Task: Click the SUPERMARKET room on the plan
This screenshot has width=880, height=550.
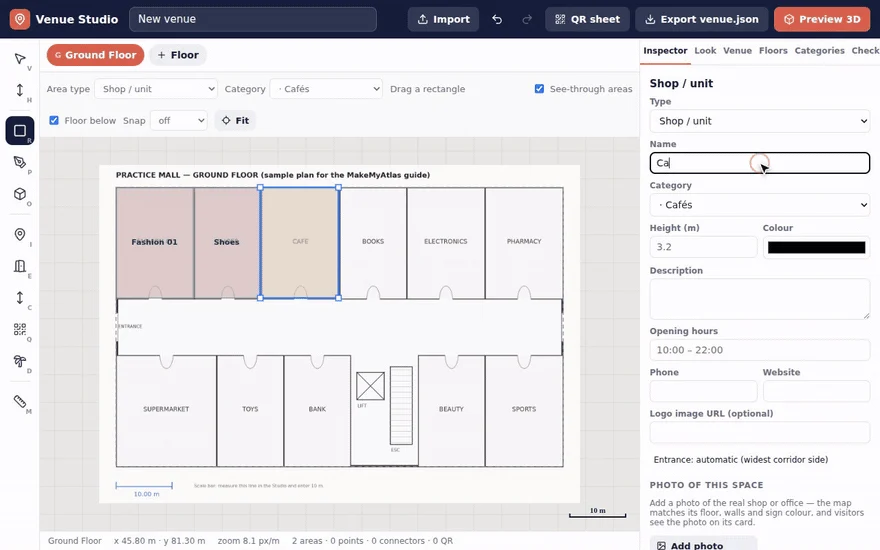Action: pos(166,410)
